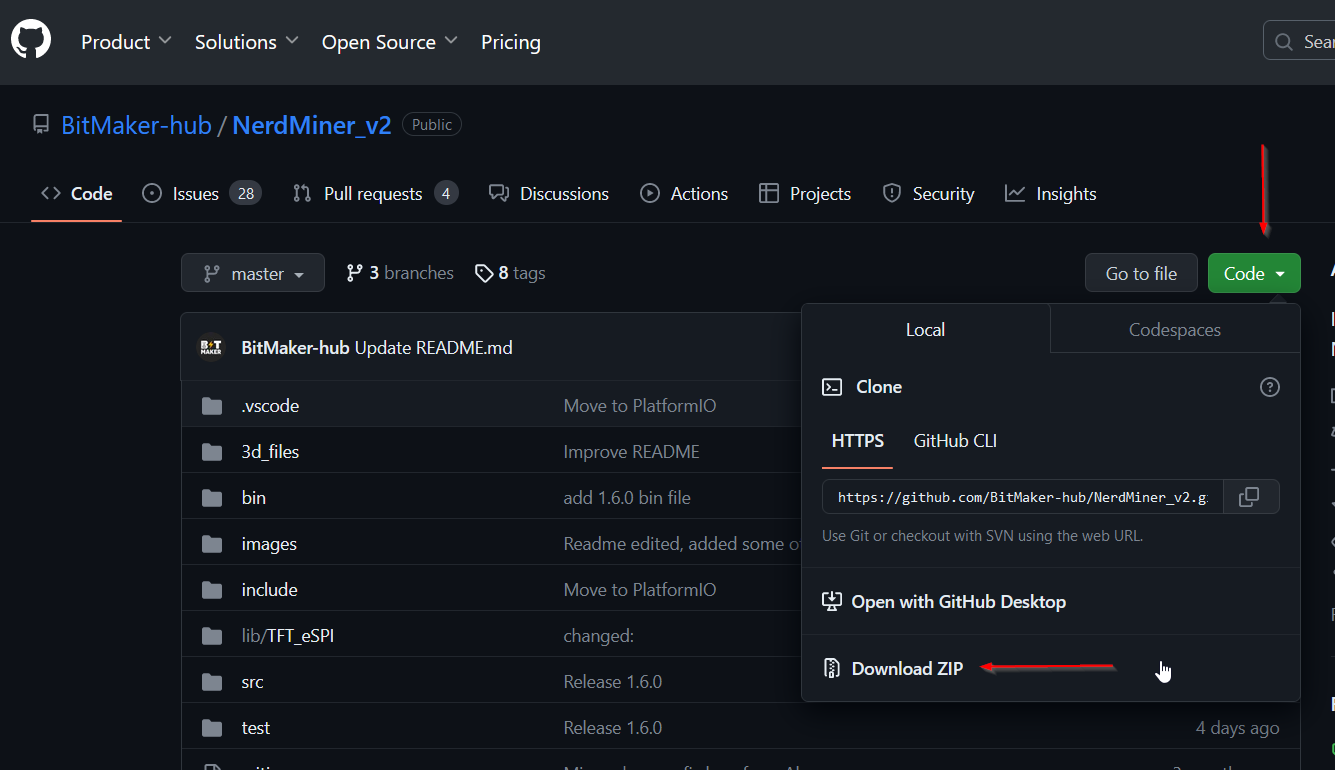Click the repository icon beside BitMaker-hub
1335x770 pixels.
(41, 125)
